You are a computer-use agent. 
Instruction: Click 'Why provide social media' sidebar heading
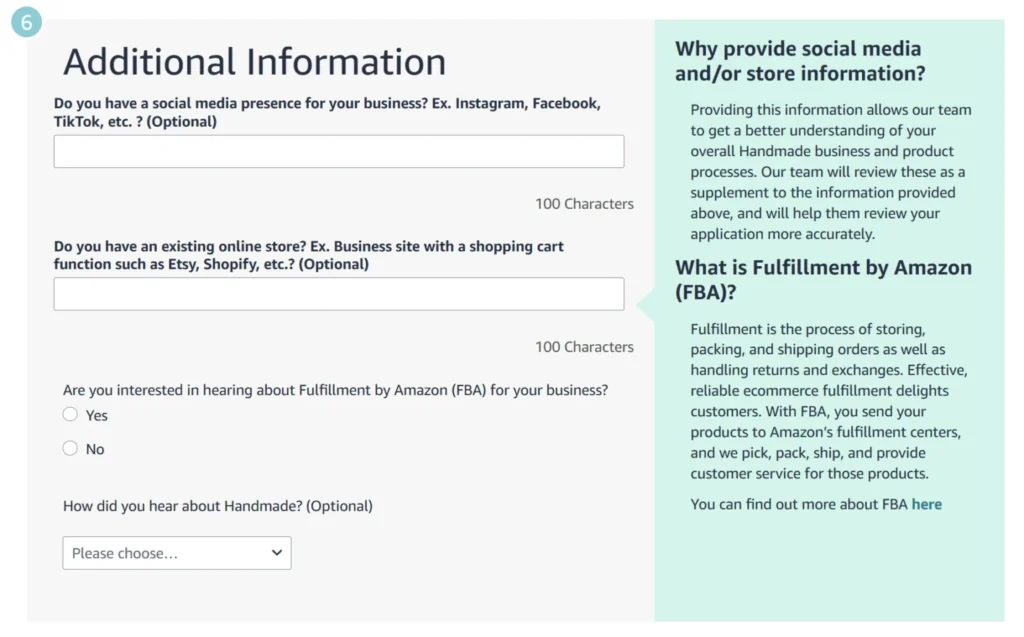click(799, 61)
